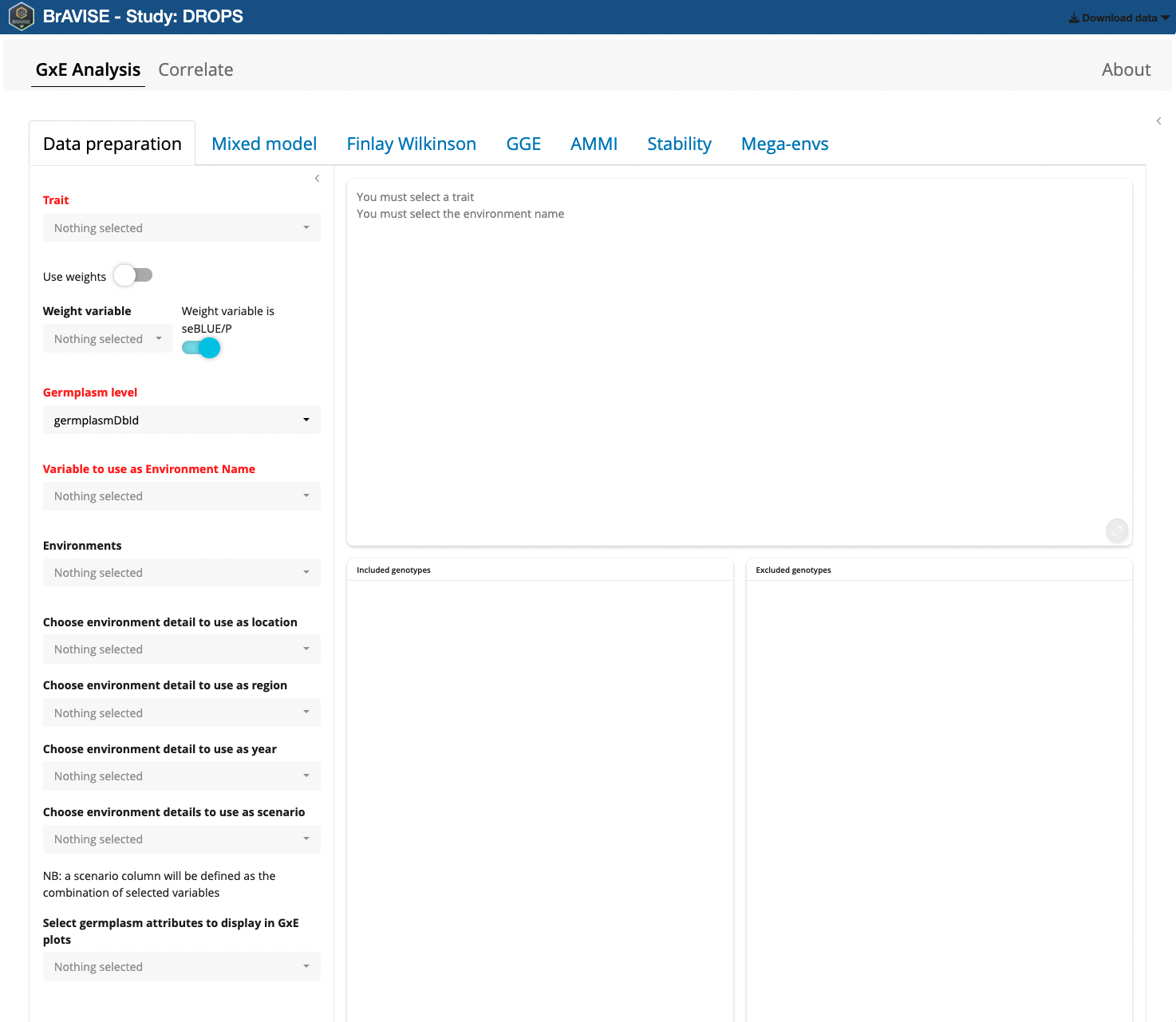Collapse the page panel via top-right chevron
Image resolution: width=1176 pixels, height=1022 pixels.
point(1158,121)
